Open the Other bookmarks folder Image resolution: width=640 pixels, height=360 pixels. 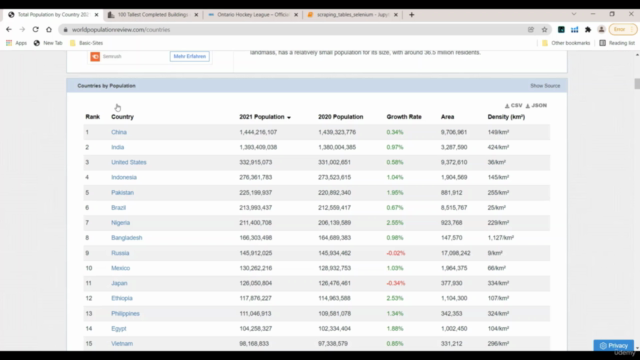point(566,43)
